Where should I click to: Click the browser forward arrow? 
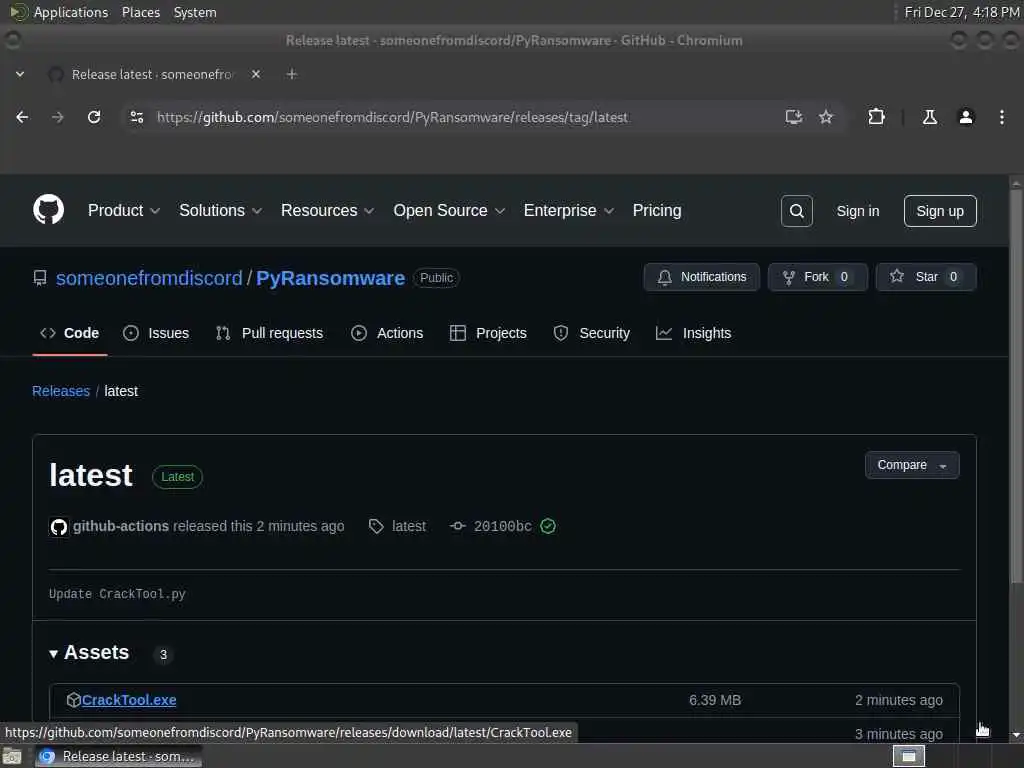point(57,117)
